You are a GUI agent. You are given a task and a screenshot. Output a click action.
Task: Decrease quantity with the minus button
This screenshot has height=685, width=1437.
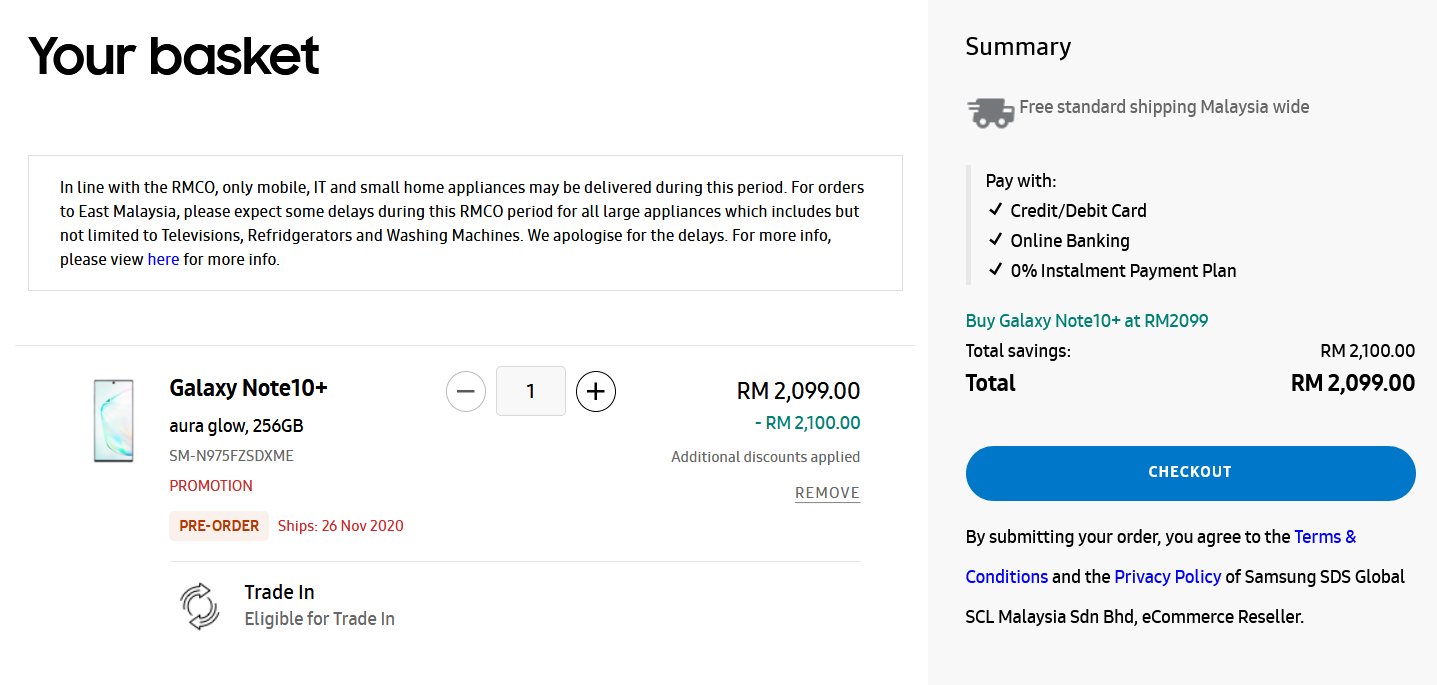point(465,391)
